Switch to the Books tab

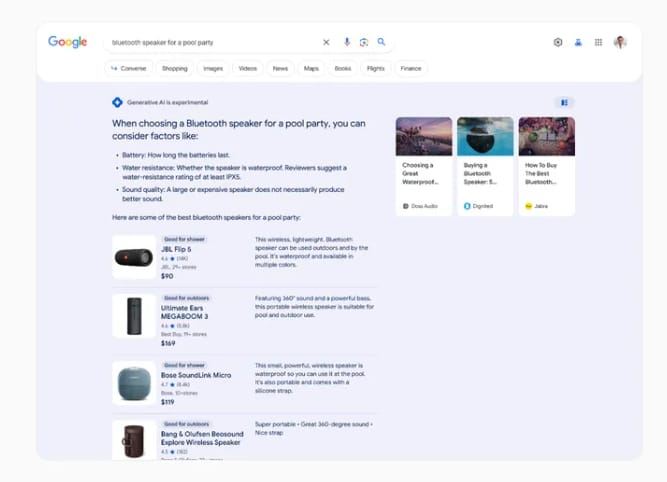[x=343, y=68]
